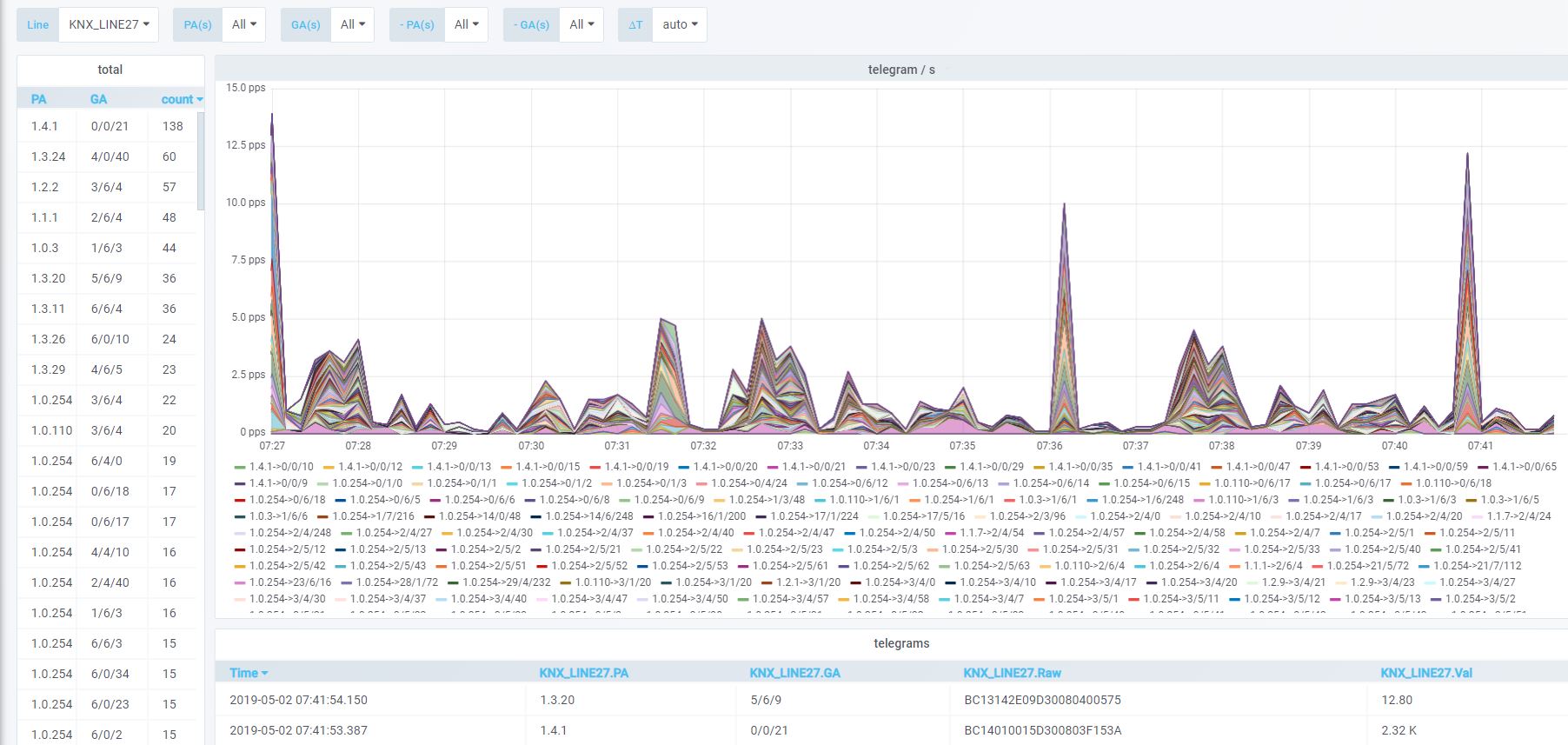Viewport: 1568px width, 745px height.
Task: Select the 5/6/9 GA cell in telegrams table
Action: (x=766, y=700)
